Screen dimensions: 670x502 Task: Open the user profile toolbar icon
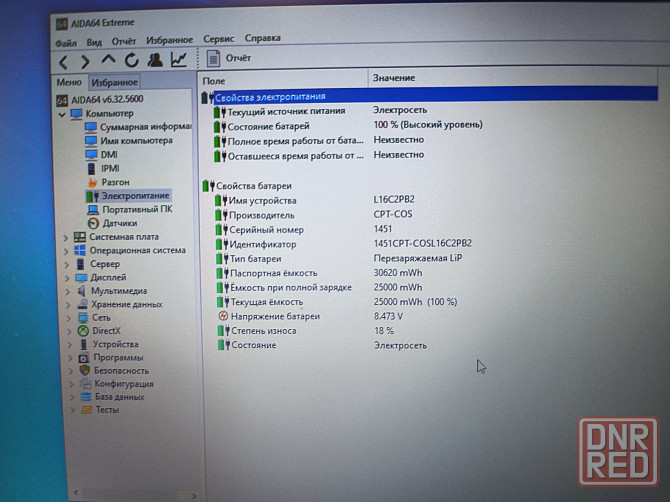pyautogui.click(x=155, y=60)
